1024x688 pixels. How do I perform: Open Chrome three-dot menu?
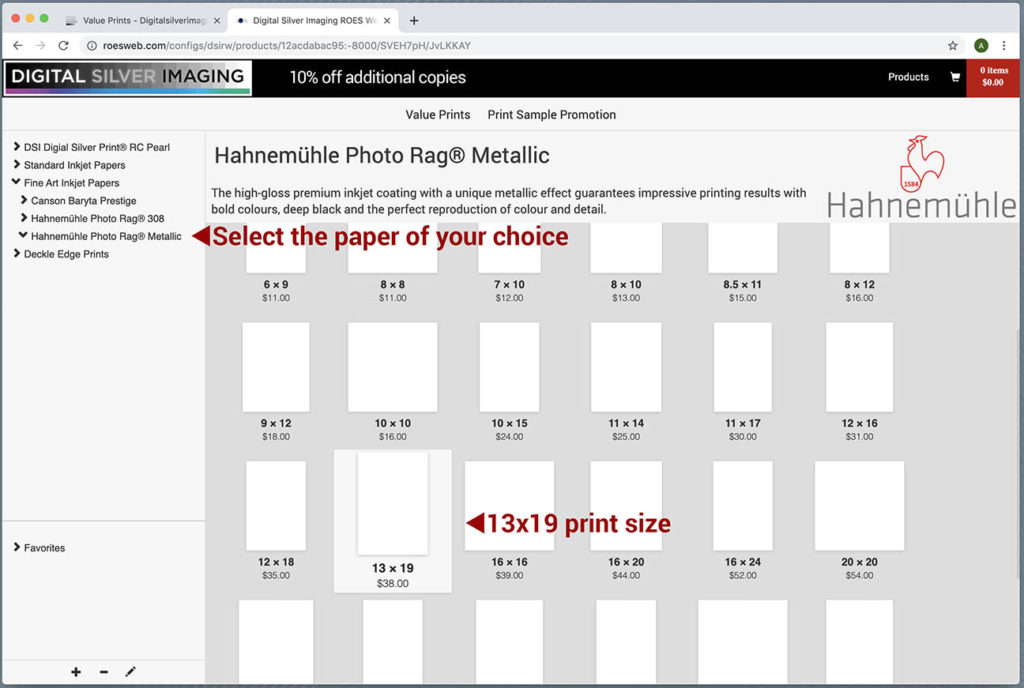click(x=1004, y=46)
